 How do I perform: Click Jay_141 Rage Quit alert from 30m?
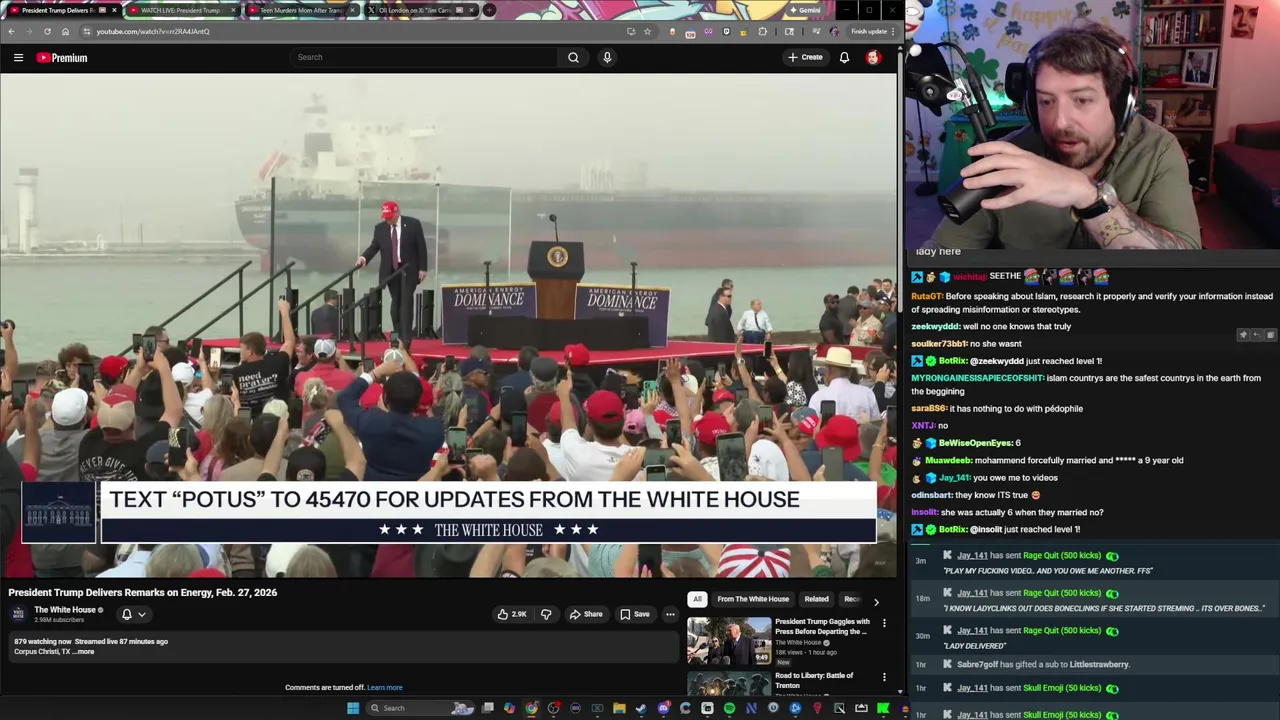(x=1093, y=638)
